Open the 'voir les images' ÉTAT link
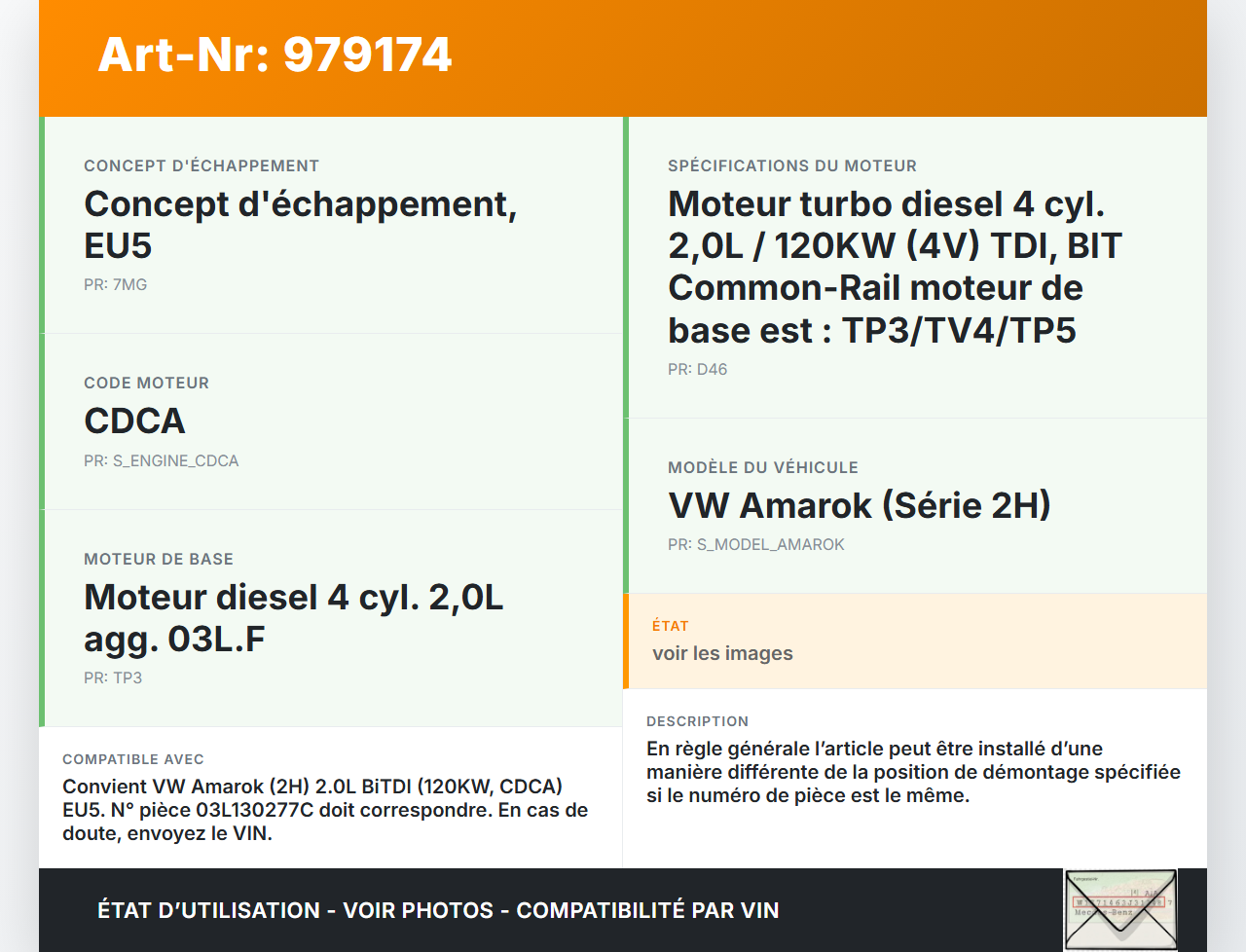1246x952 pixels. click(x=722, y=653)
